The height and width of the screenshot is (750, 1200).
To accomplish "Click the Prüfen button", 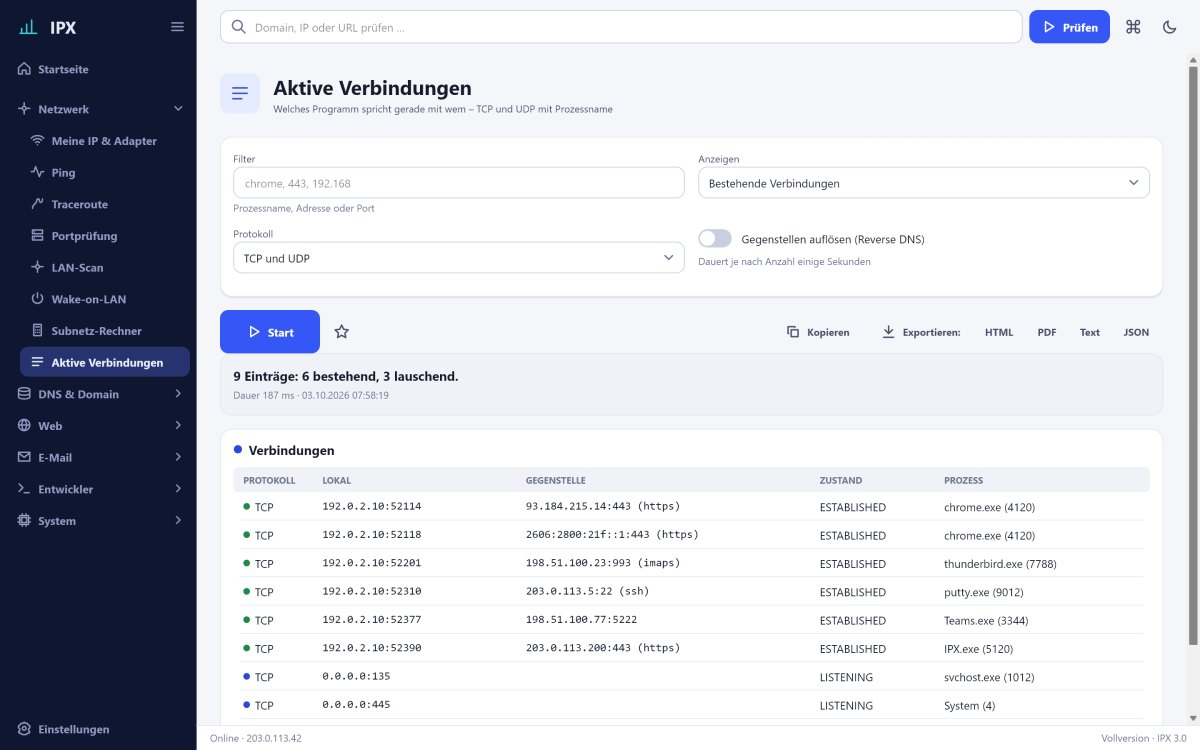I will click(1069, 27).
